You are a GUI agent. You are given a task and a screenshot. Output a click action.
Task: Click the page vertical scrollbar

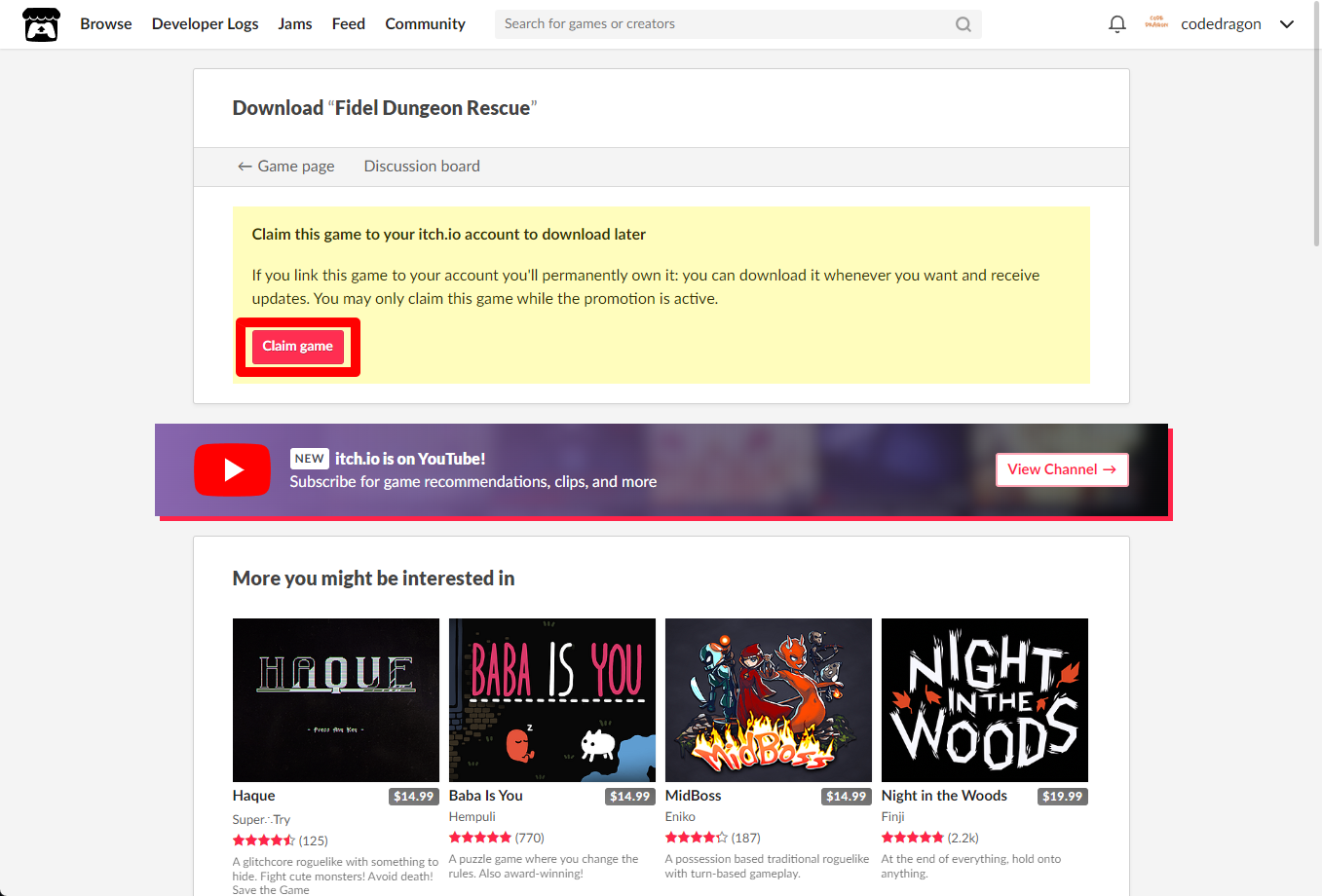coord(1316,122)
